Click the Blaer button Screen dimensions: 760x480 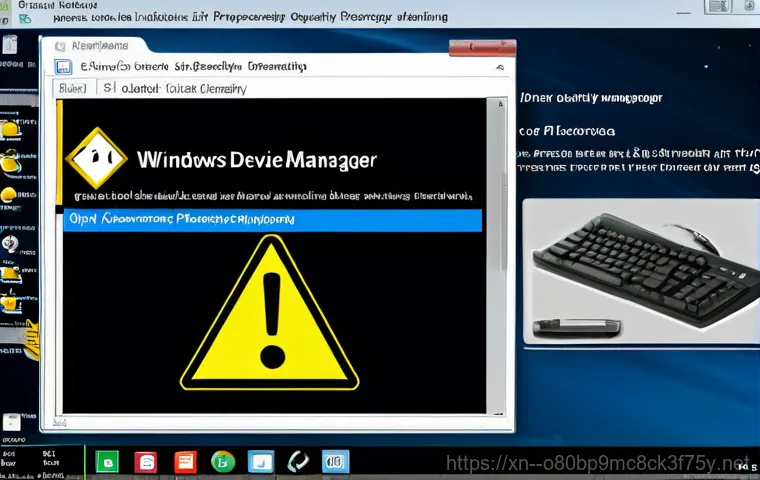pos(73,88)
